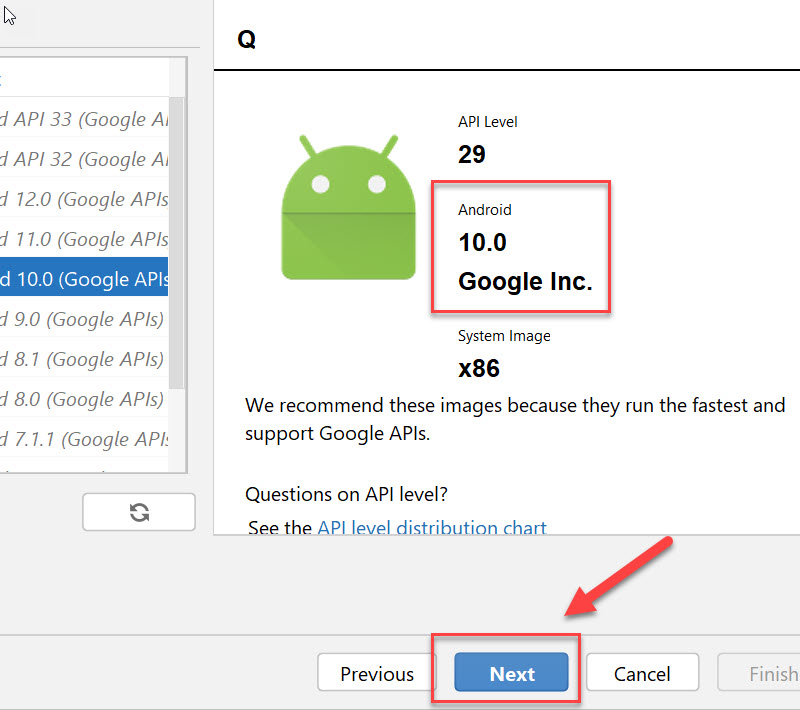Click the refresh icon button below the list
Screen dimensions: 800x710
tap(139, 512)
